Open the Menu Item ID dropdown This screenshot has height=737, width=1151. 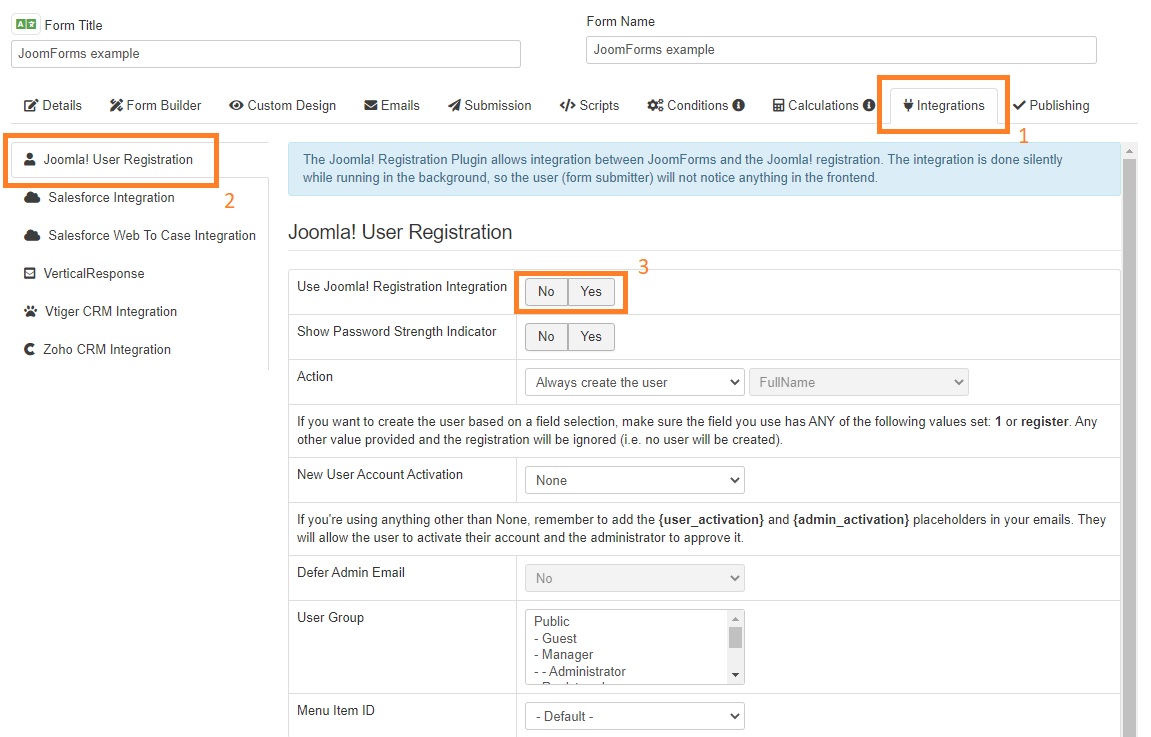(634, 715)
